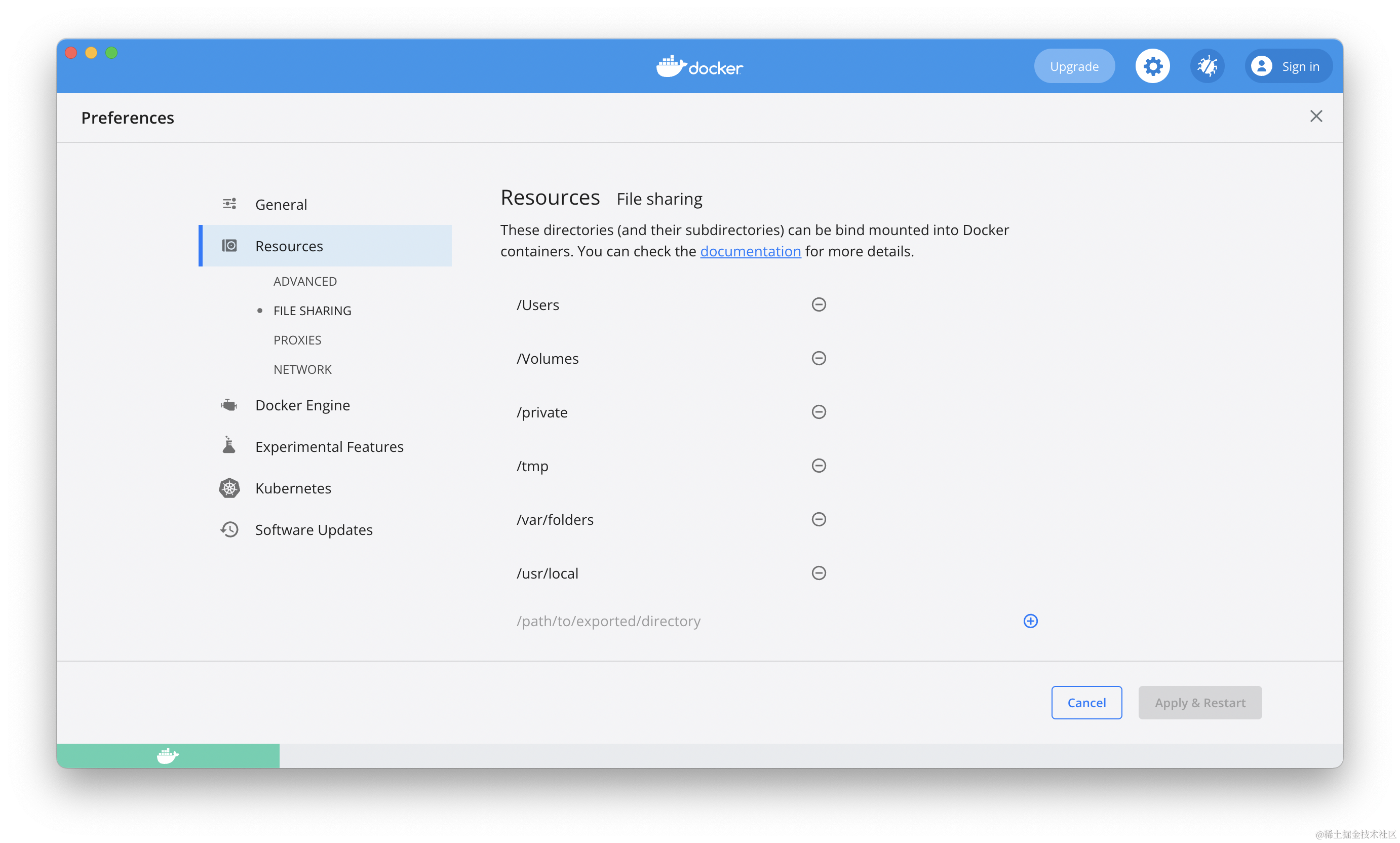Remove the /tmp shared directory
This screenshot has width=1400, height=843.
point(819,466)
